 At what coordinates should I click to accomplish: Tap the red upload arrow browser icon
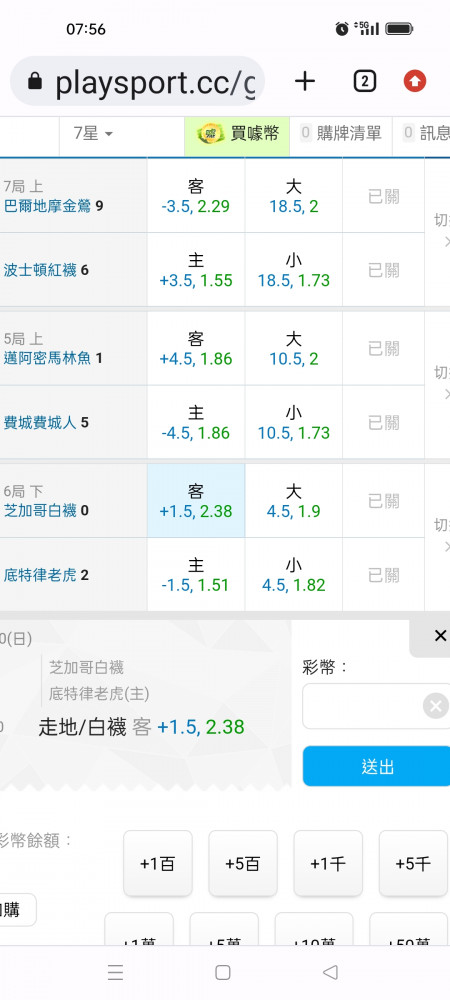pos(415,81)
